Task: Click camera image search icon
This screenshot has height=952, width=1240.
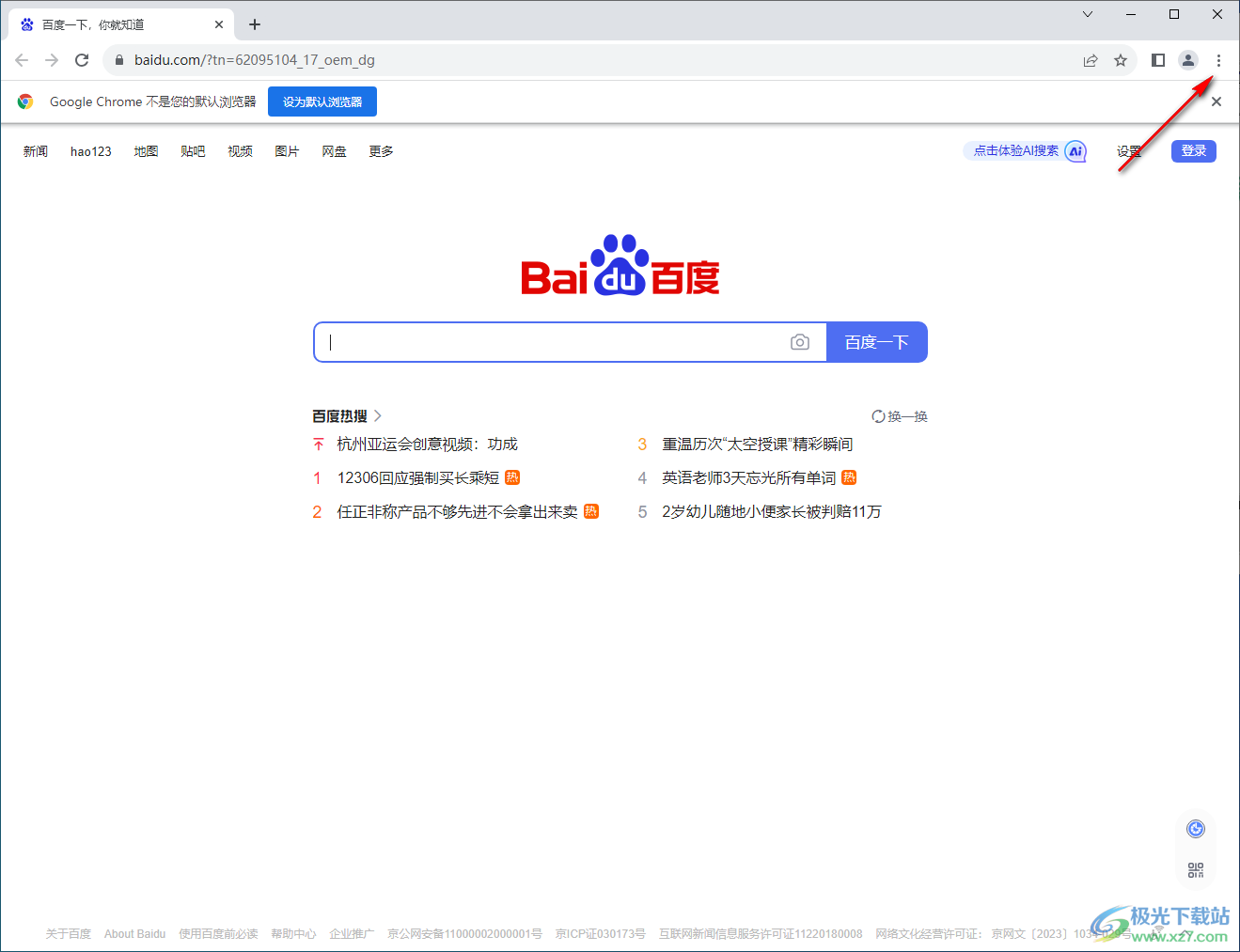Action: click(800, 342)
